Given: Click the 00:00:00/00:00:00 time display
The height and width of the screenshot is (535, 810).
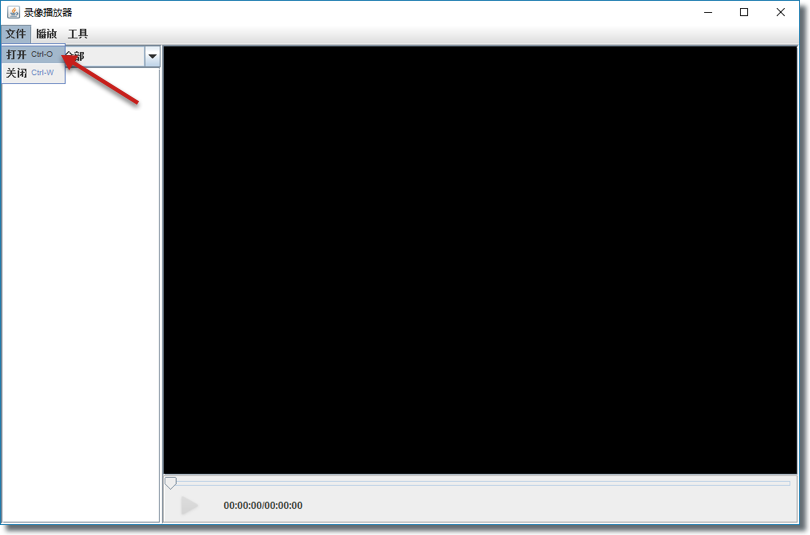Looking at the screenshot, I should pyautogui.click(x=263, y=506).
